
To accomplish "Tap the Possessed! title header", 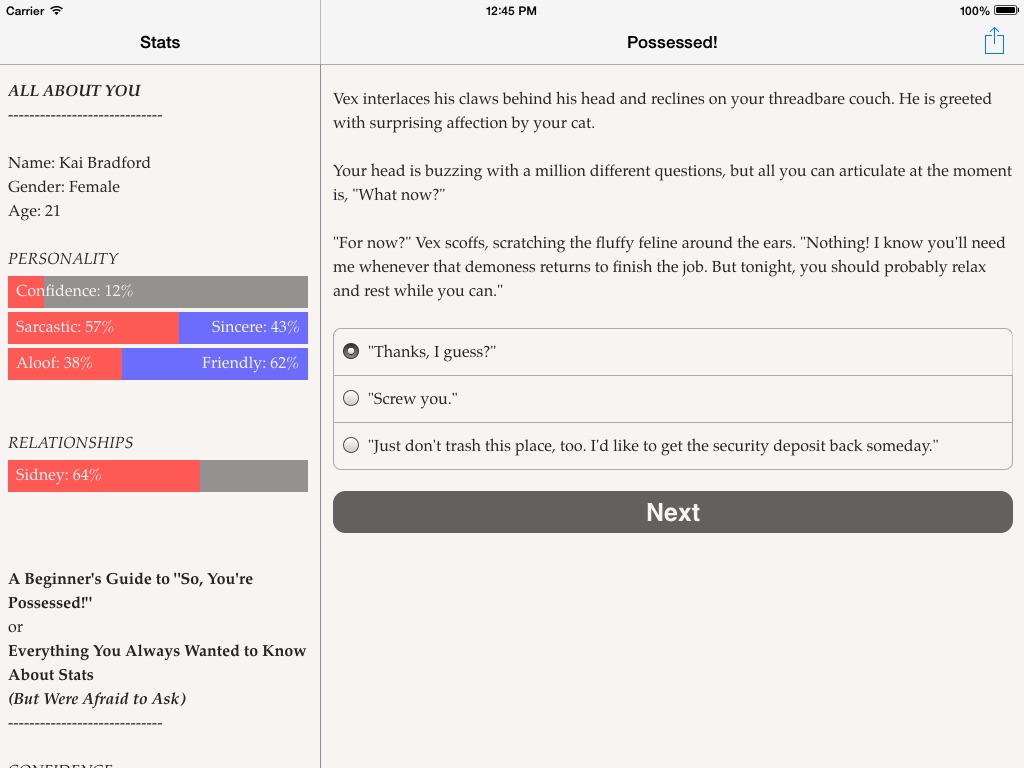I will (x=672, y=42).
